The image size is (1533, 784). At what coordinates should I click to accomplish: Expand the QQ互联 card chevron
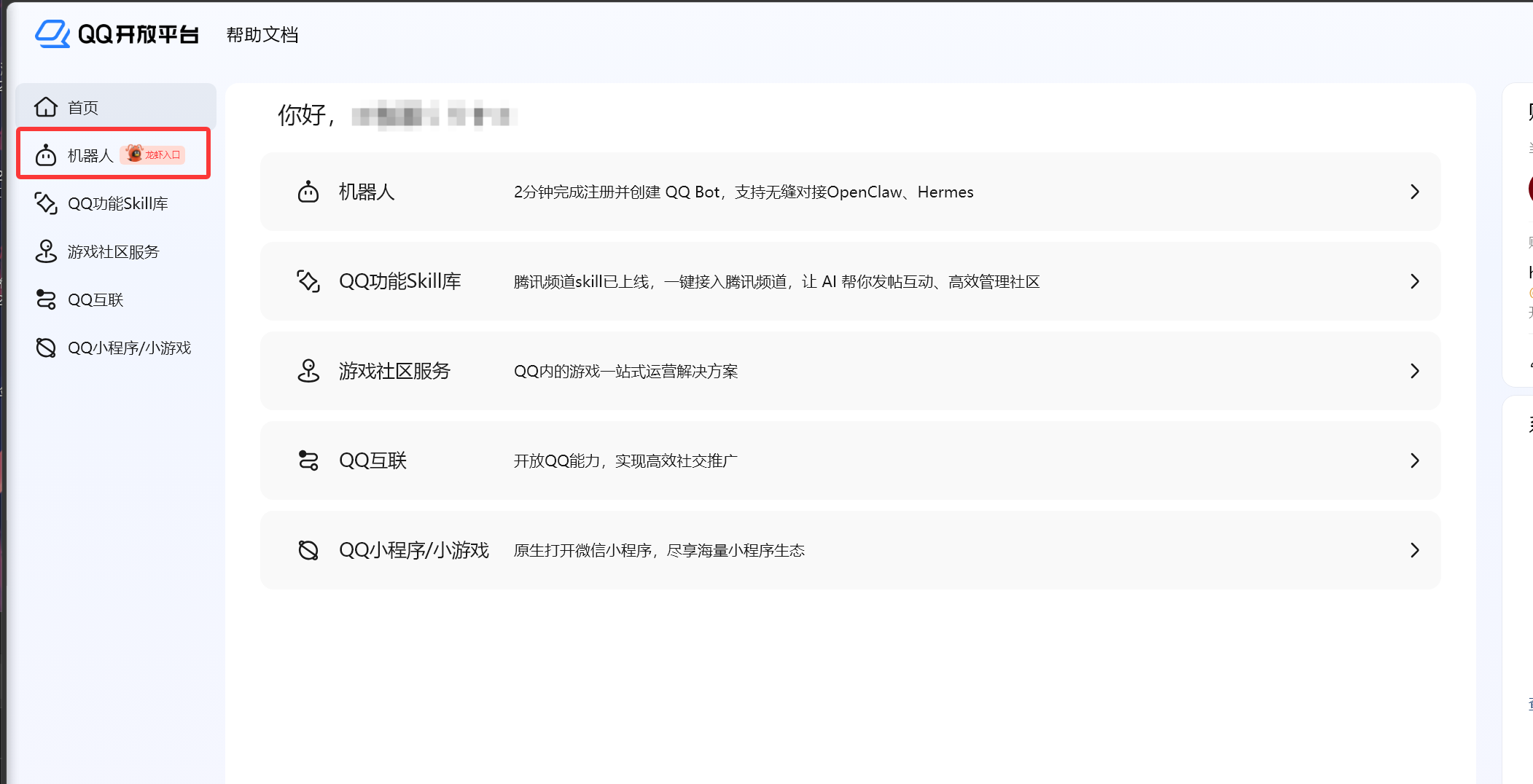(x=1415, y=460)
